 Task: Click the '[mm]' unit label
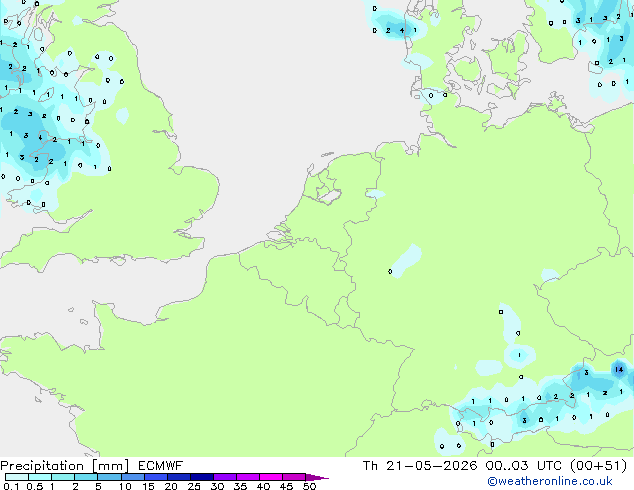tap(110, 466)
